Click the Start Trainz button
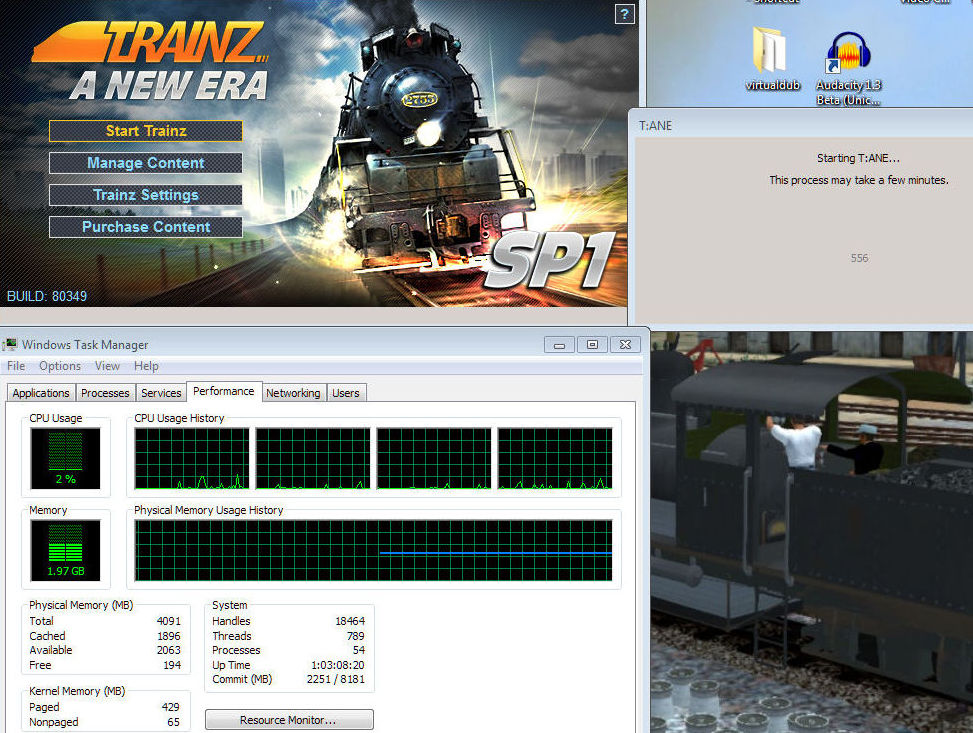This screenshot has height=733, width=973. pyautogui.click(x=146, y=131)
